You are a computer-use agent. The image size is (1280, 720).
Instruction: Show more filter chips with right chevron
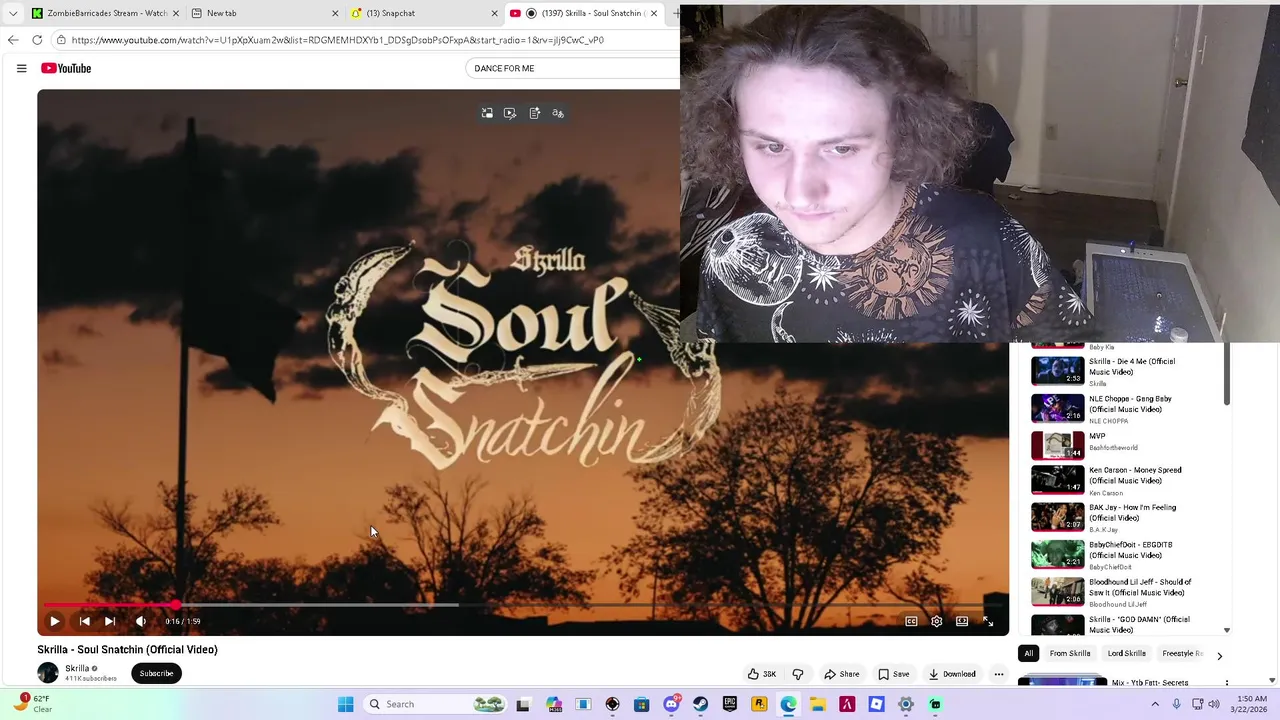pyautogui.click(x=1219, y=656)
